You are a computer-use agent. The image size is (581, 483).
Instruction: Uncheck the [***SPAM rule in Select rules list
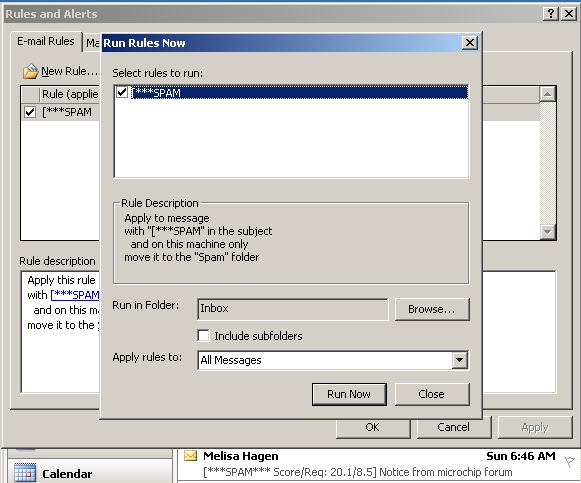[x=122, y=92]
